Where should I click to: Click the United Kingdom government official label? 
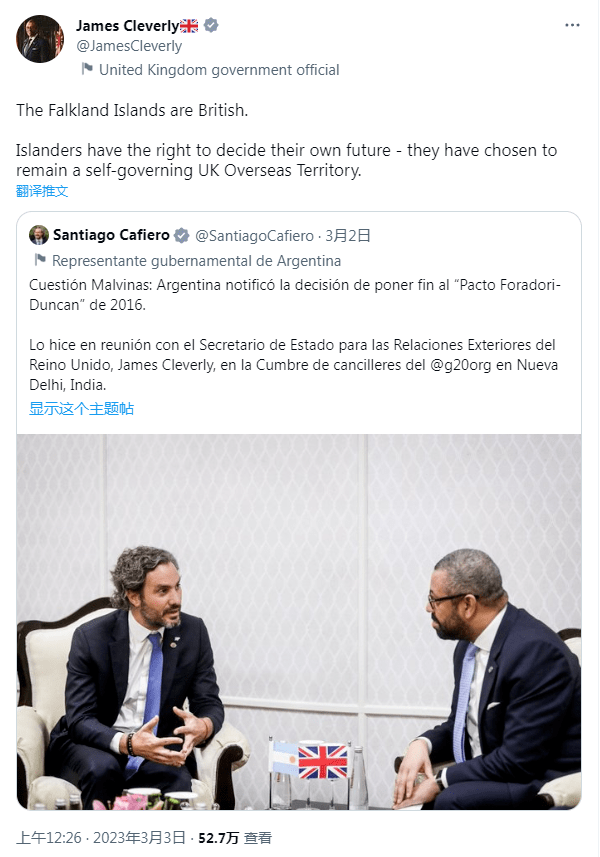click(x=219, y=70)
